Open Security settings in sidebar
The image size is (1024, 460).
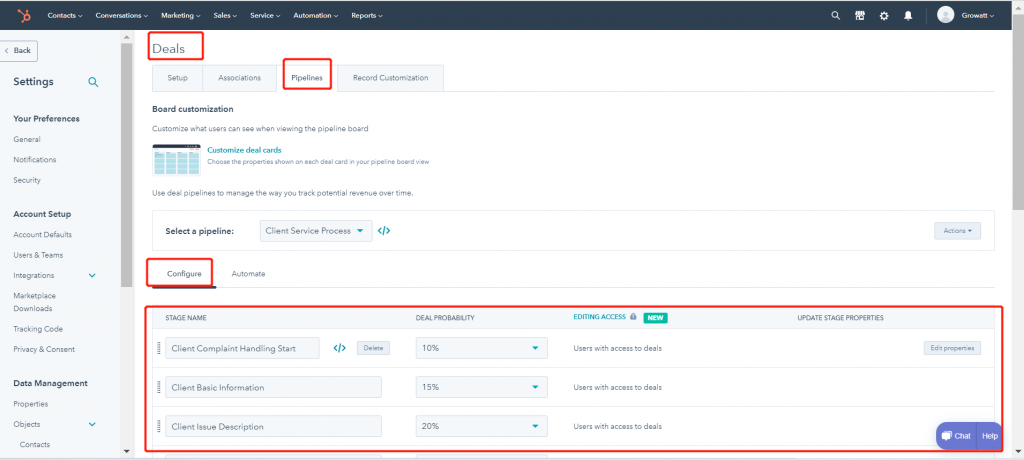point(27,180)
